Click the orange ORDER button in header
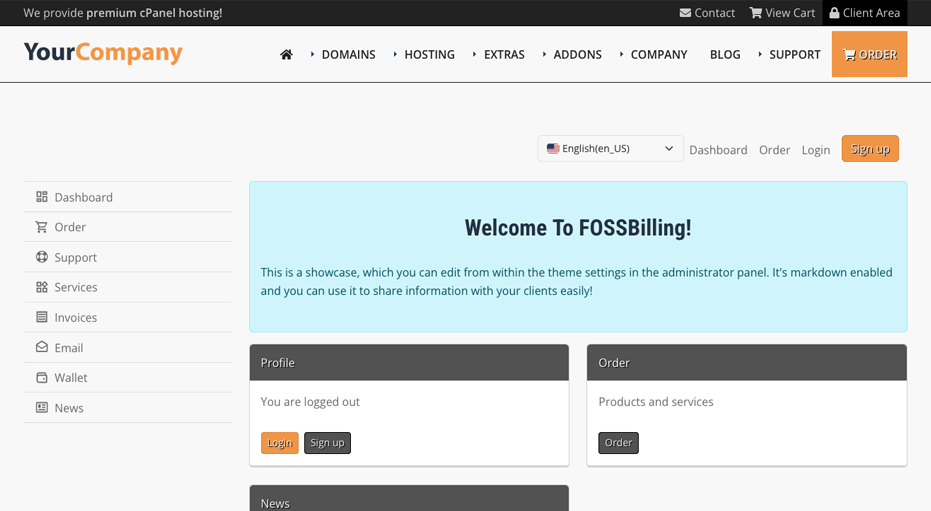Viewport: 931px width, 511px height. pyautogui.click(x=869, y=54)
